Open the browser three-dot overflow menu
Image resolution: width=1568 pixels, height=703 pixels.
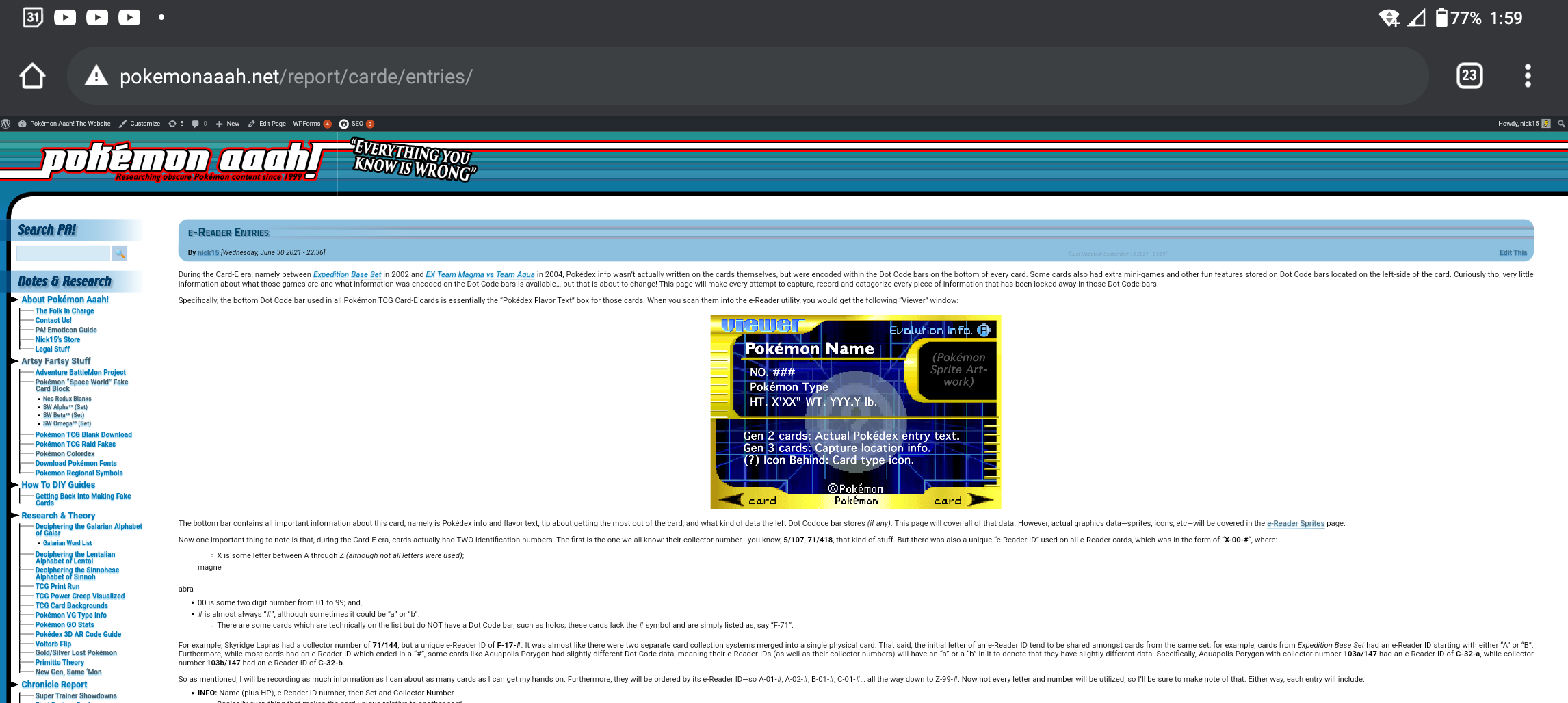[1528, 76]
